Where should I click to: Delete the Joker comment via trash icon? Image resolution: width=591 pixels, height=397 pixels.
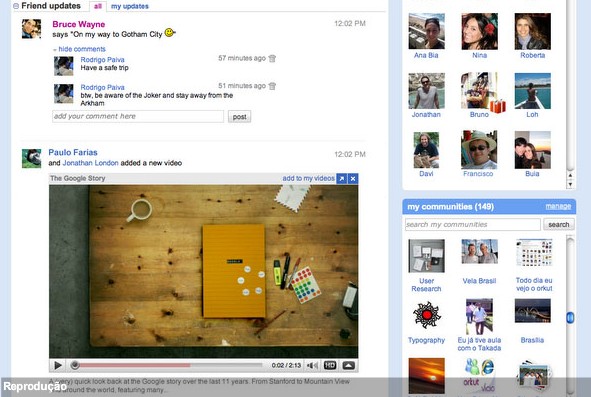coord(272,86)
